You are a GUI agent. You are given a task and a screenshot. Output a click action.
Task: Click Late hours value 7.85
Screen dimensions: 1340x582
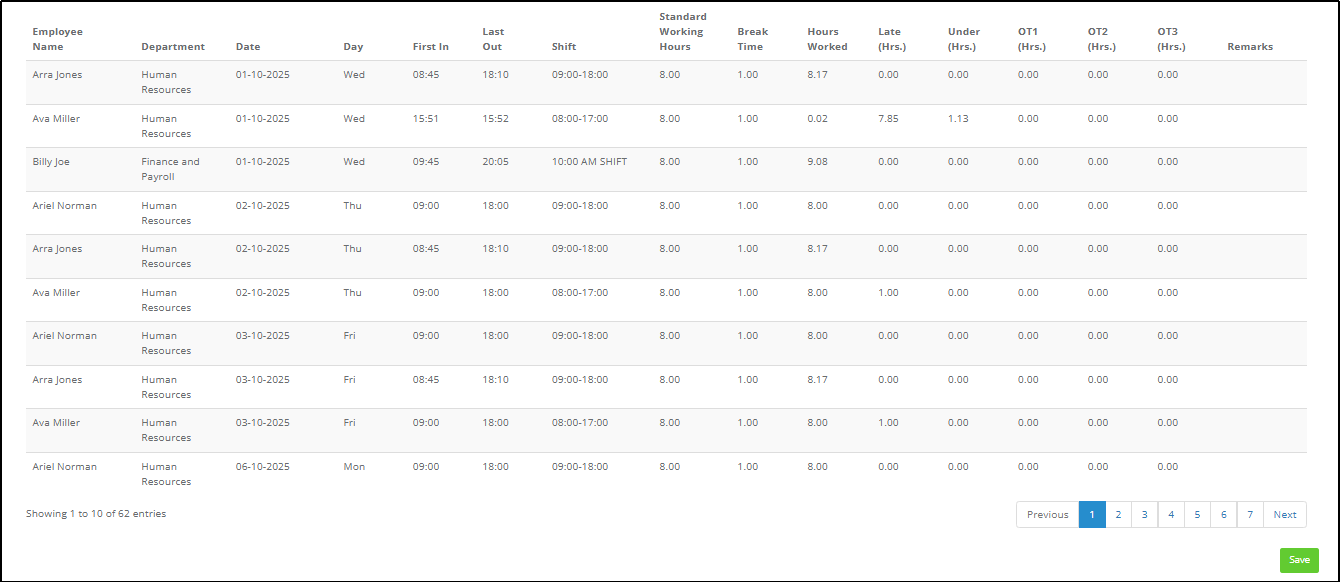888,119
